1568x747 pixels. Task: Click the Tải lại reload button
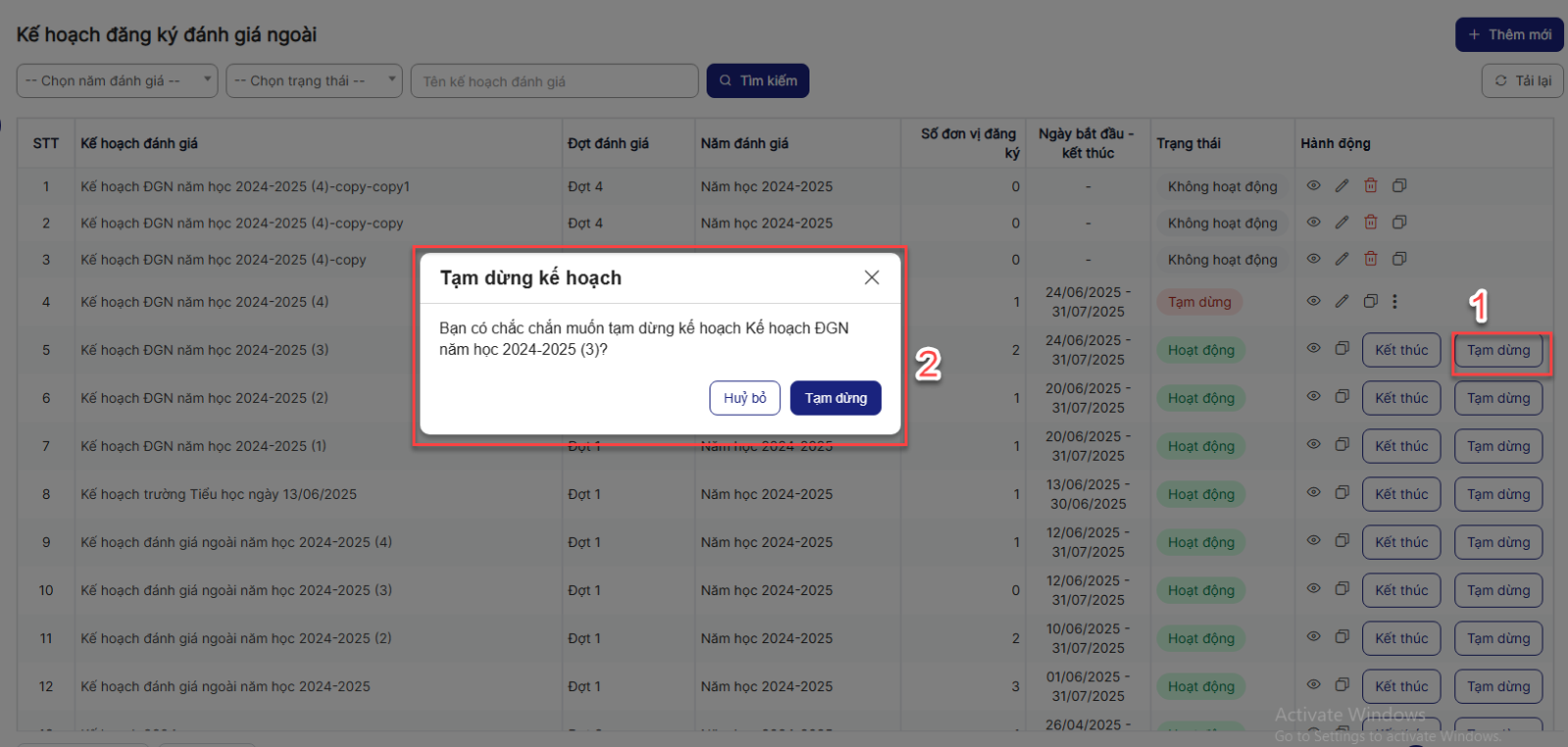coord(1522,80)
